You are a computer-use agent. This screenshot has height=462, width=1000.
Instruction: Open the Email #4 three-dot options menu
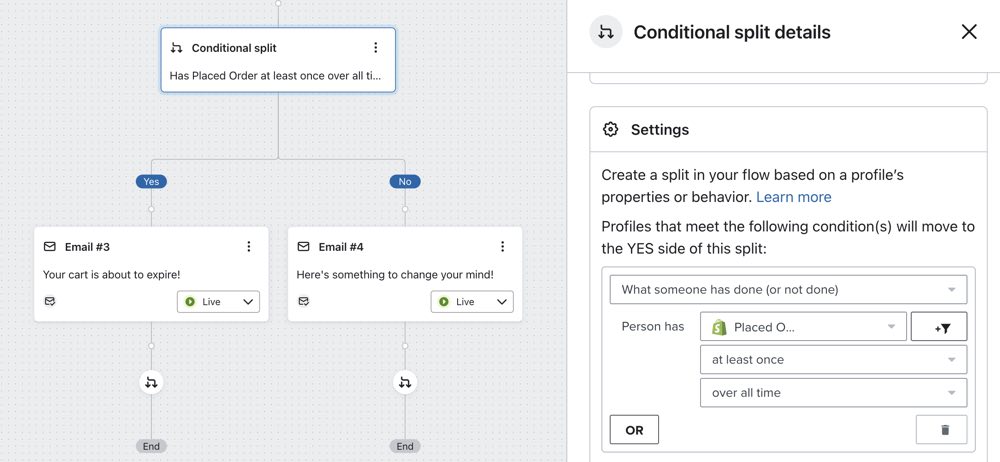502,247
